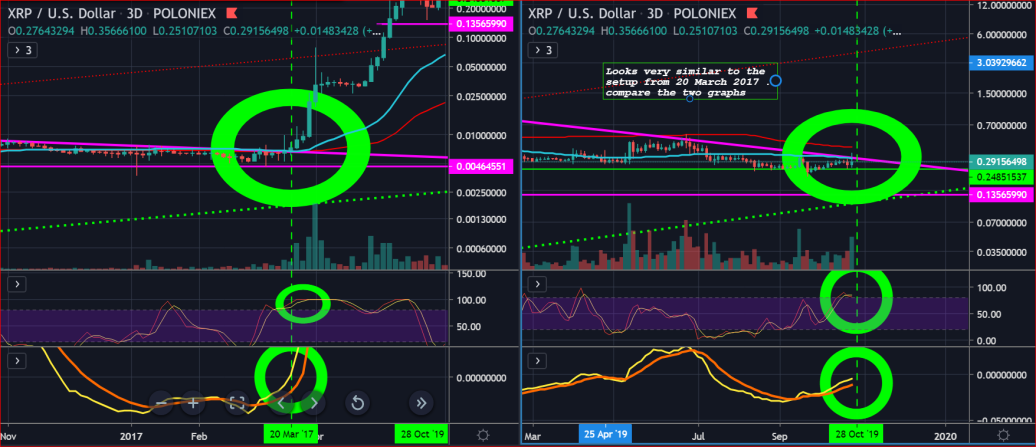
Task: Open right chart settings gear icon
Action: 1003,435
